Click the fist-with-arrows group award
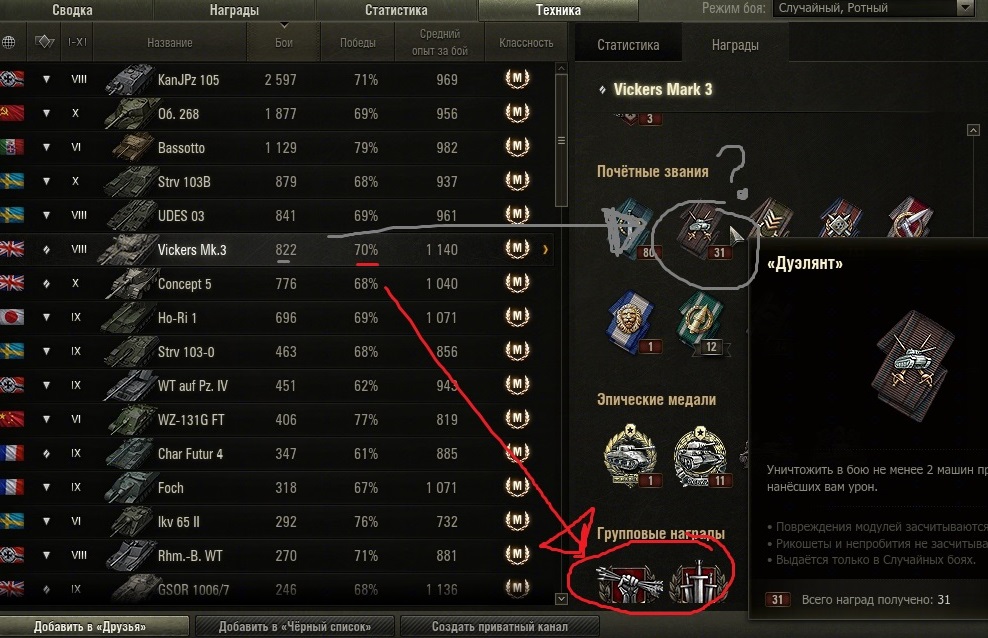Image resolution: width=988 pixels, height=638 pixels. [628, 584]
